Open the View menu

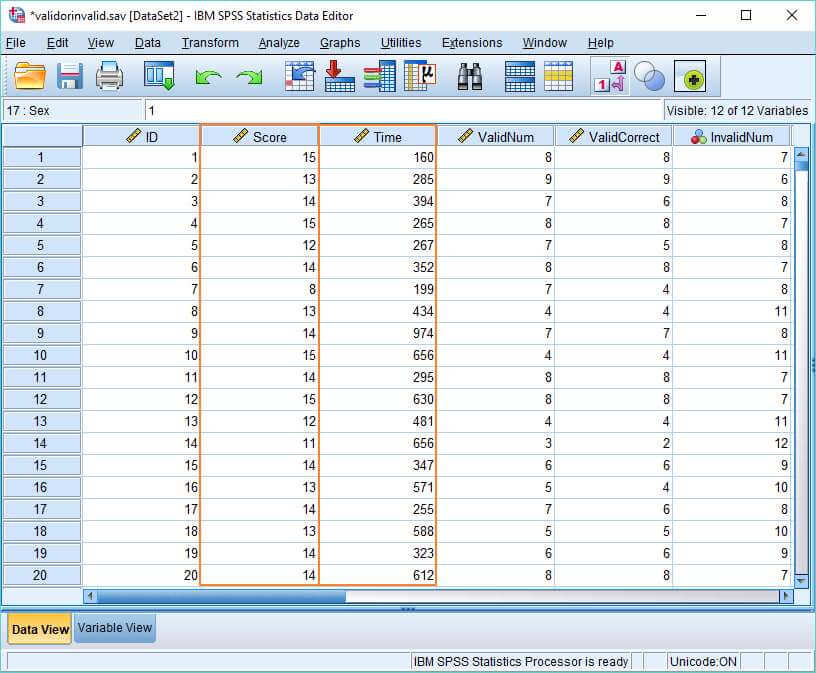coord(100,43)
